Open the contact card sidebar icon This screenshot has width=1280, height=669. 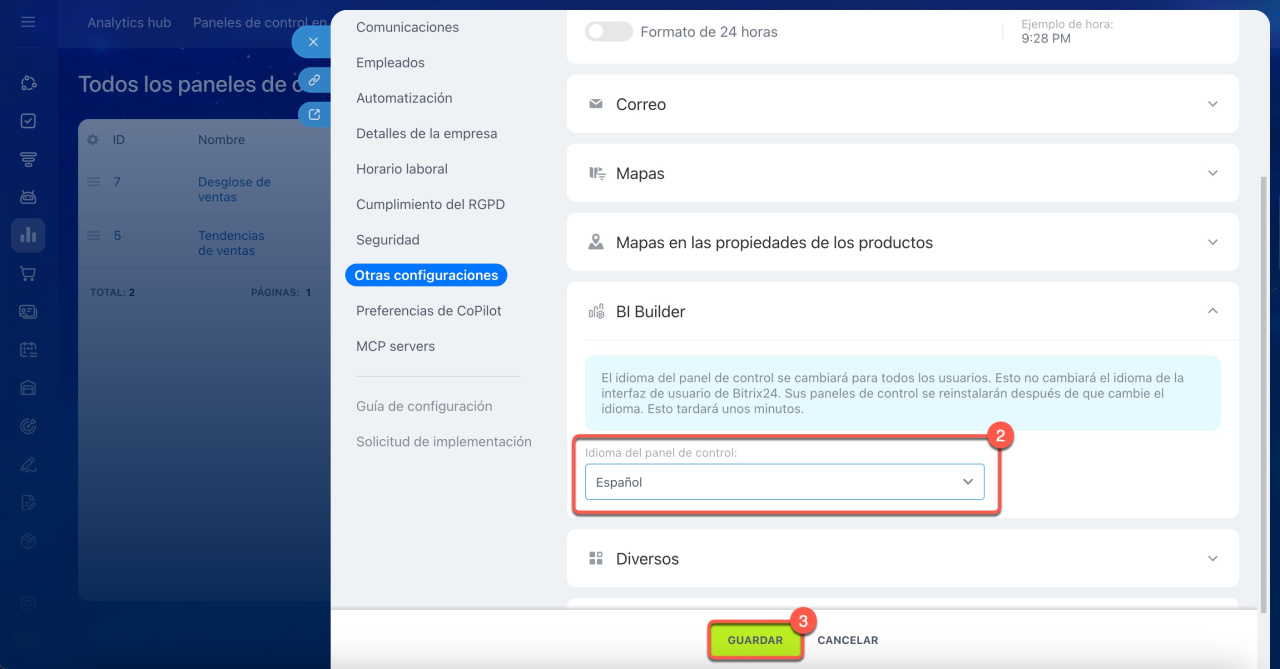coord(28,311)
